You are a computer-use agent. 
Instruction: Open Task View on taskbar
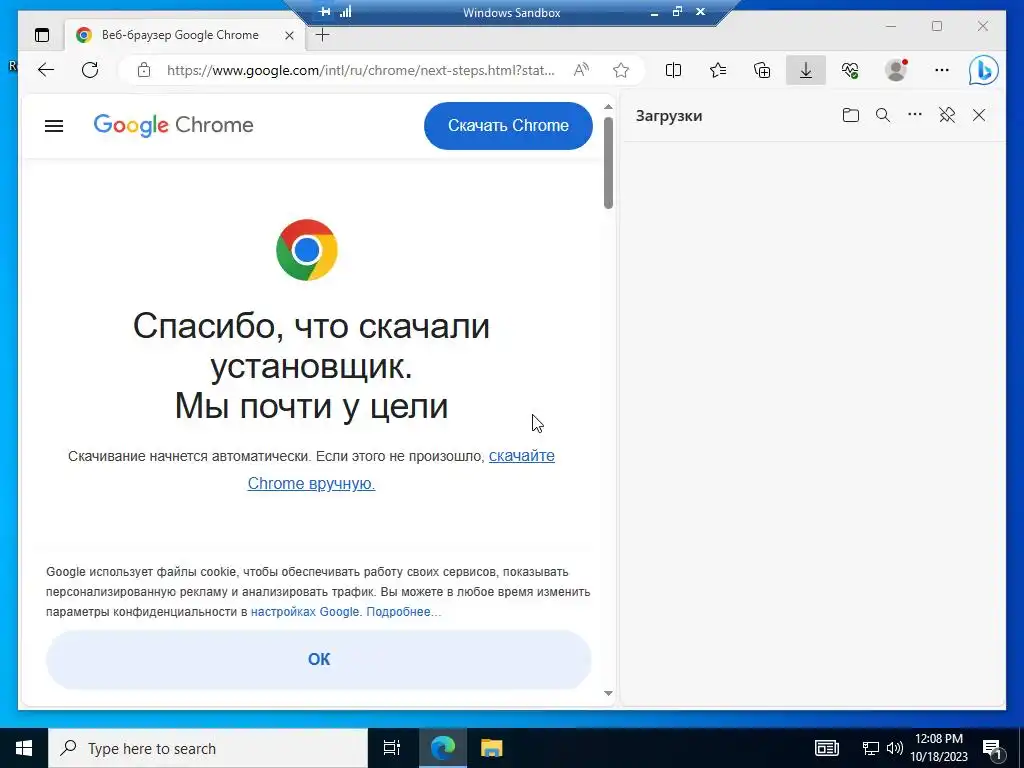[392, 748]
